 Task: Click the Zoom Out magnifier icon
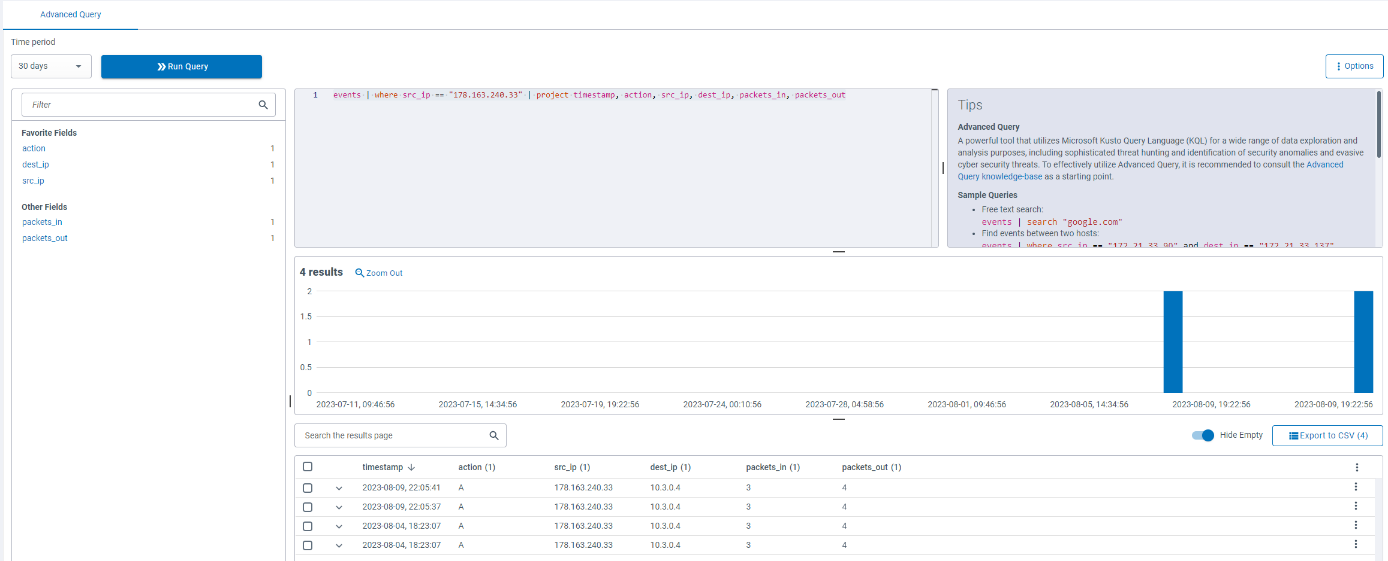[360, 273]
